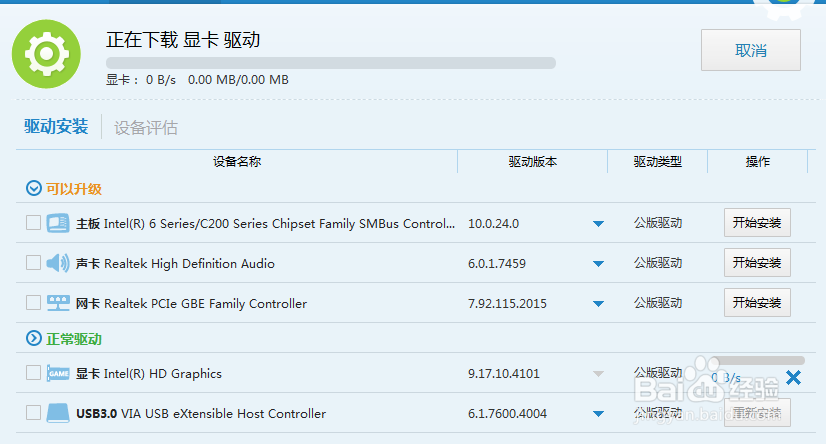
Task: Tick checkbox for Intel SMBus Controller
Action: 33,223
